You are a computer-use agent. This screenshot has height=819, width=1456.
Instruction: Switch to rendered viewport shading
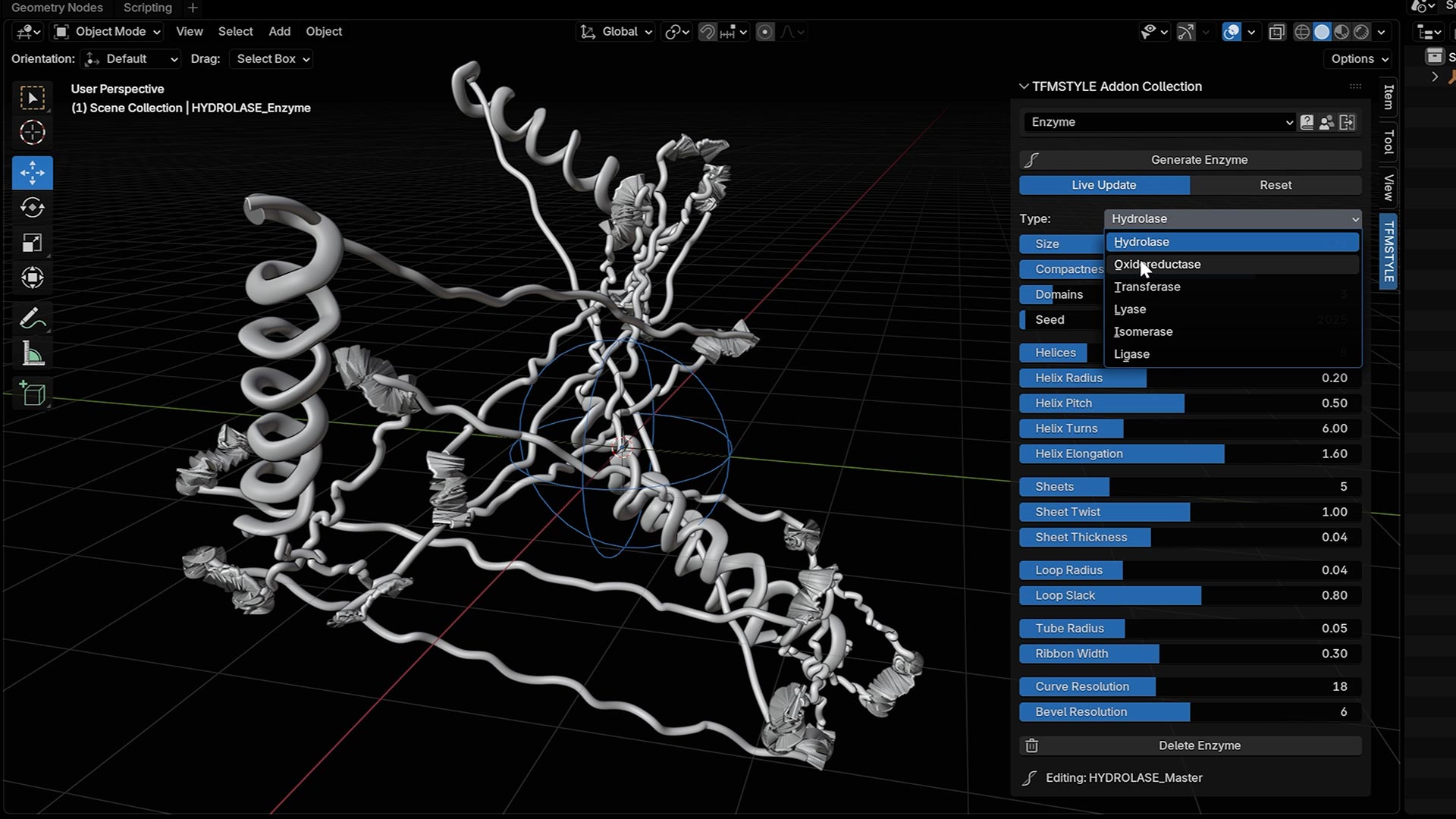[1362, 32]
